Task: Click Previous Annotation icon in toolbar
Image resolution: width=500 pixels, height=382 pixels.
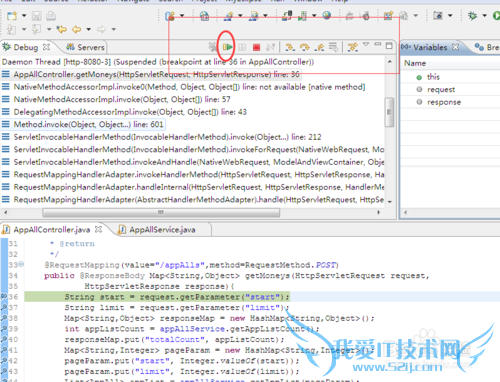Action: click(x=36, y=30)
